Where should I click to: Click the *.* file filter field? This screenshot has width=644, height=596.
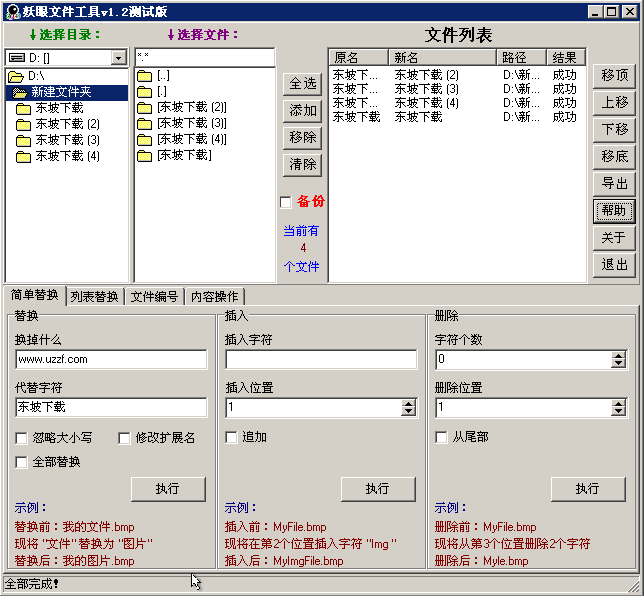pos(205,57)
